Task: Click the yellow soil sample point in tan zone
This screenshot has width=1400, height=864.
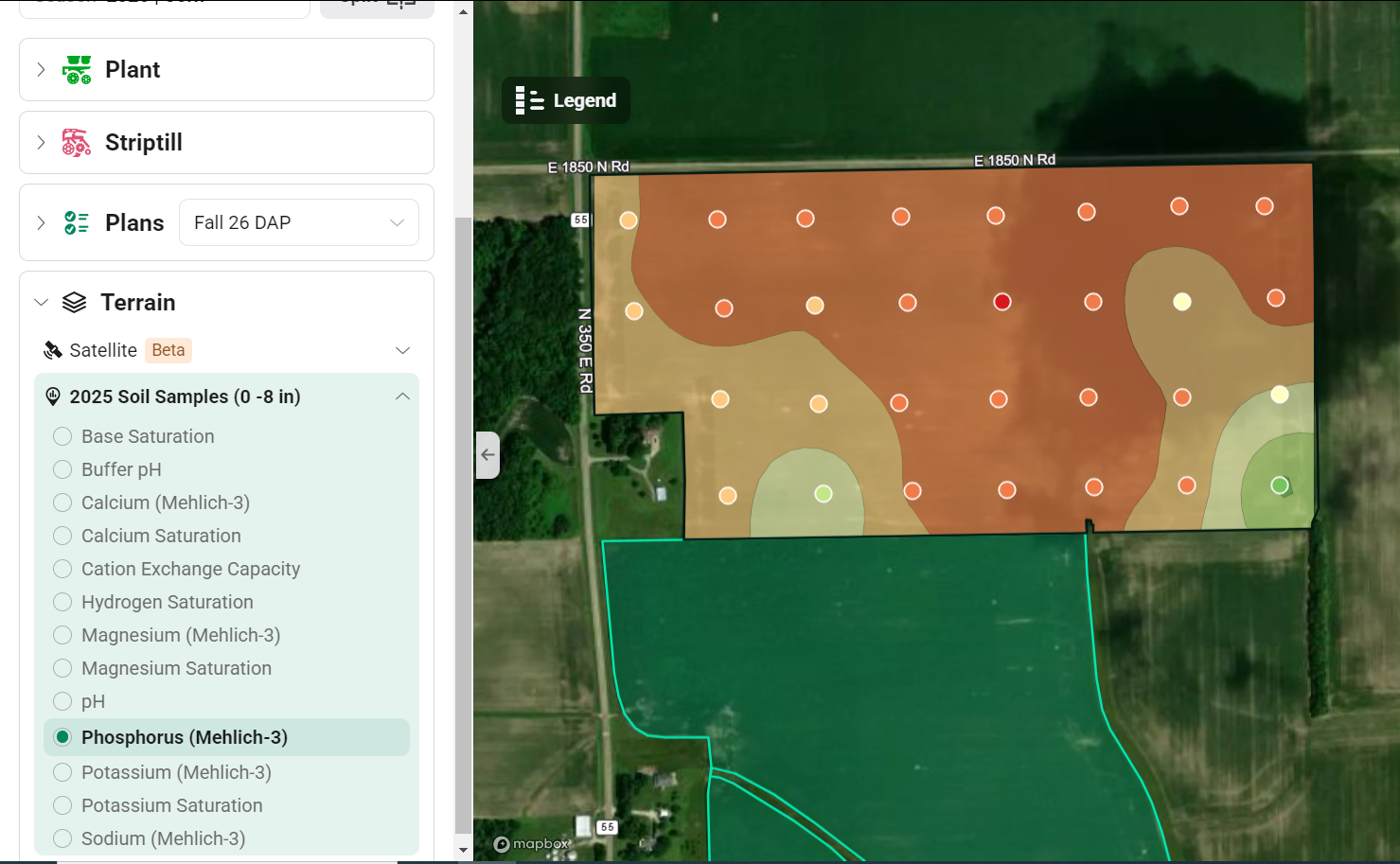Action: click(x=1182, y=302)
